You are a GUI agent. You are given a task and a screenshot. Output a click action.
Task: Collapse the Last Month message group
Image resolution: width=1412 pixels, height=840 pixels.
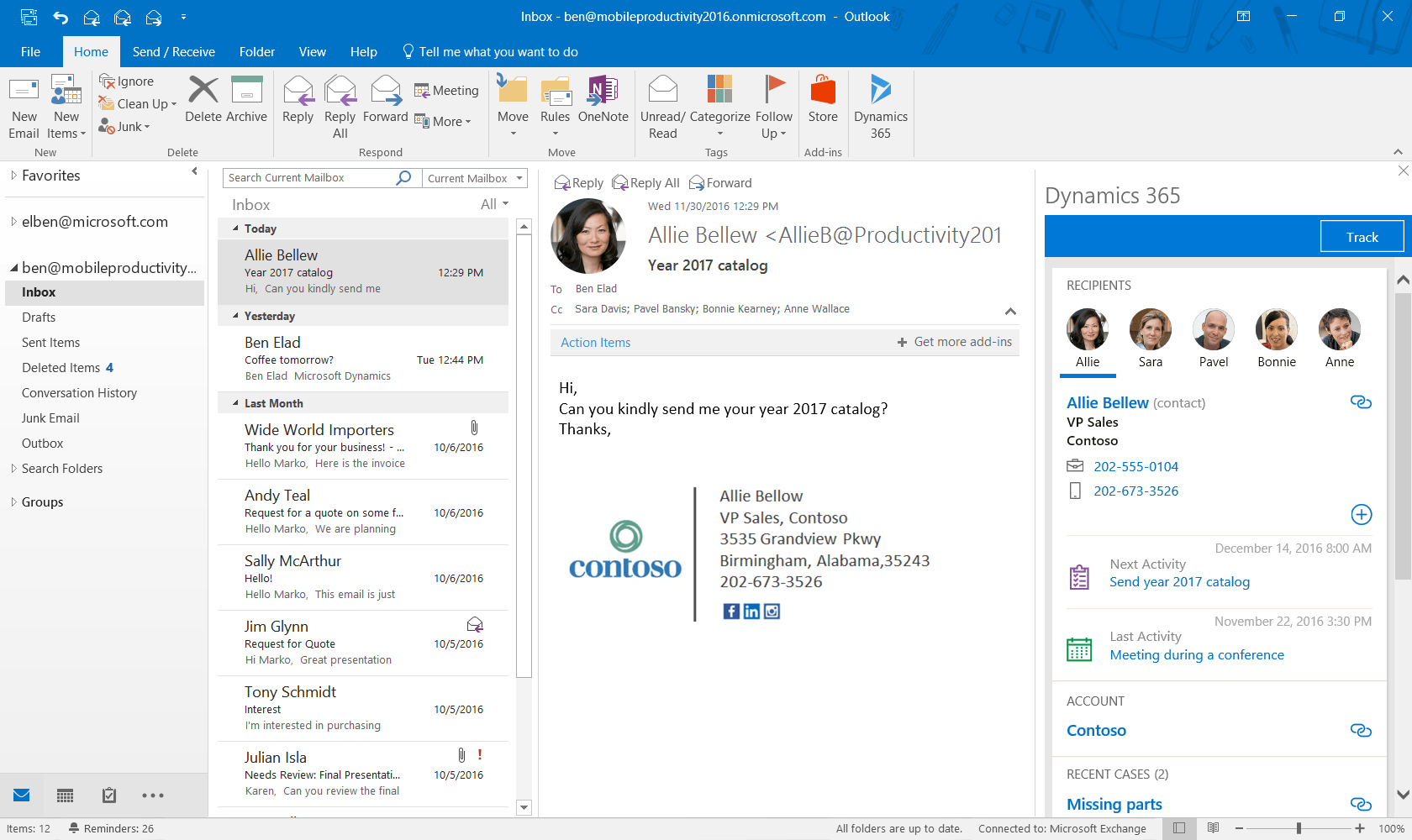235,403
